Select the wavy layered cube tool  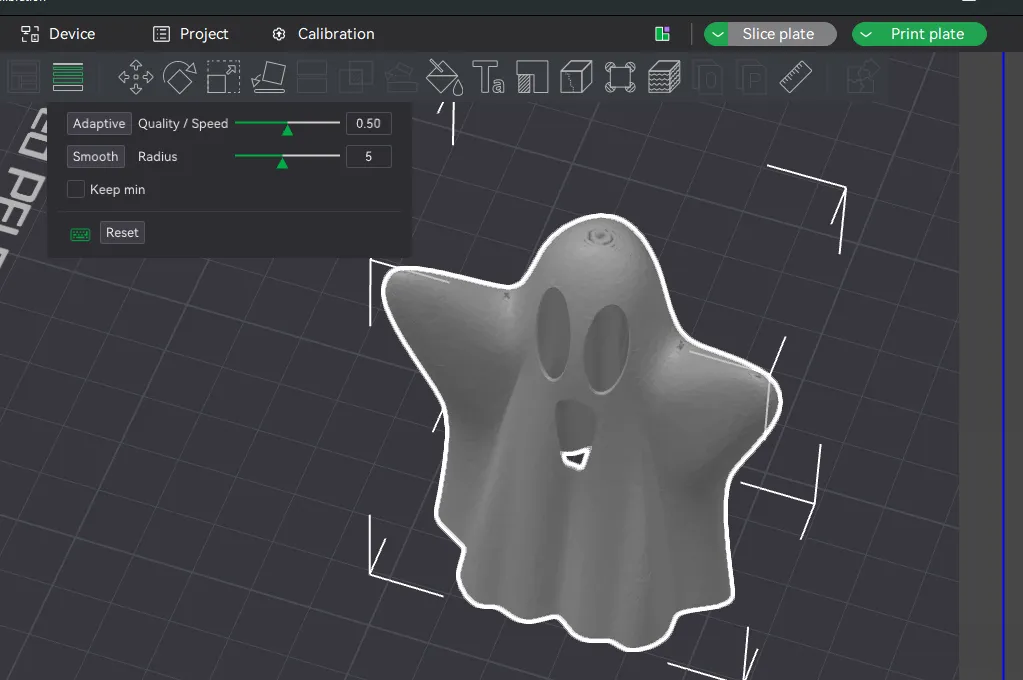click(664, 77)
